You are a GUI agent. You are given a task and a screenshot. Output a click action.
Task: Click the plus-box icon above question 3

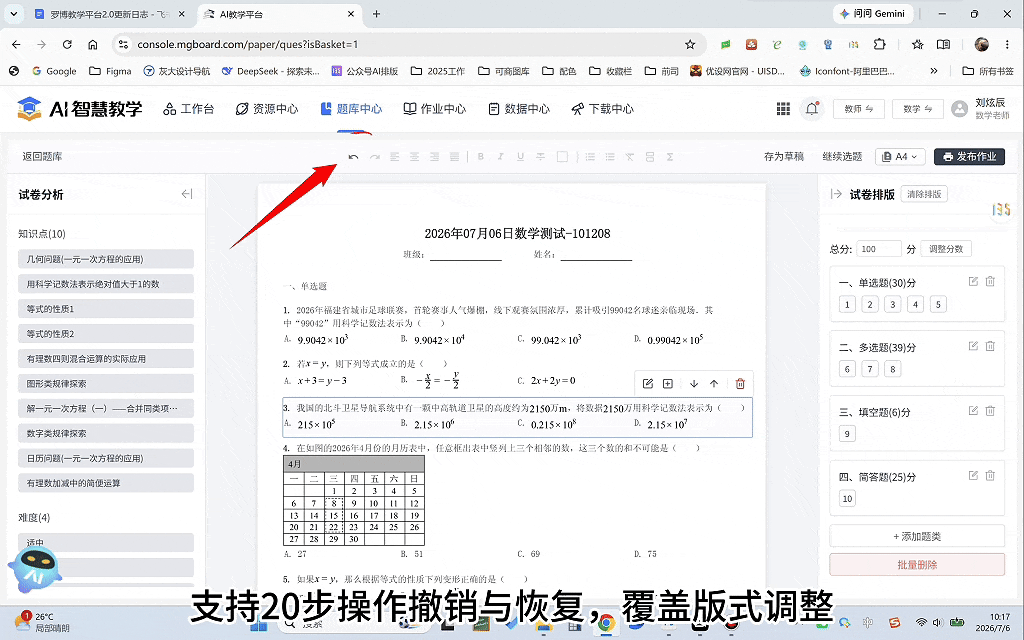pyautogui.click(x=668, y=383)
